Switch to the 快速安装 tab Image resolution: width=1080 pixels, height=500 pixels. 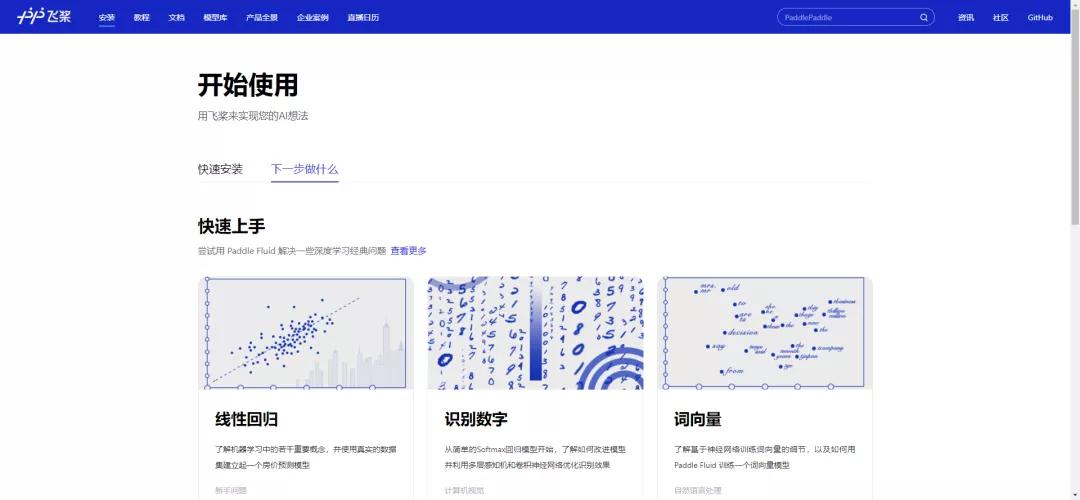pos(220,169)
